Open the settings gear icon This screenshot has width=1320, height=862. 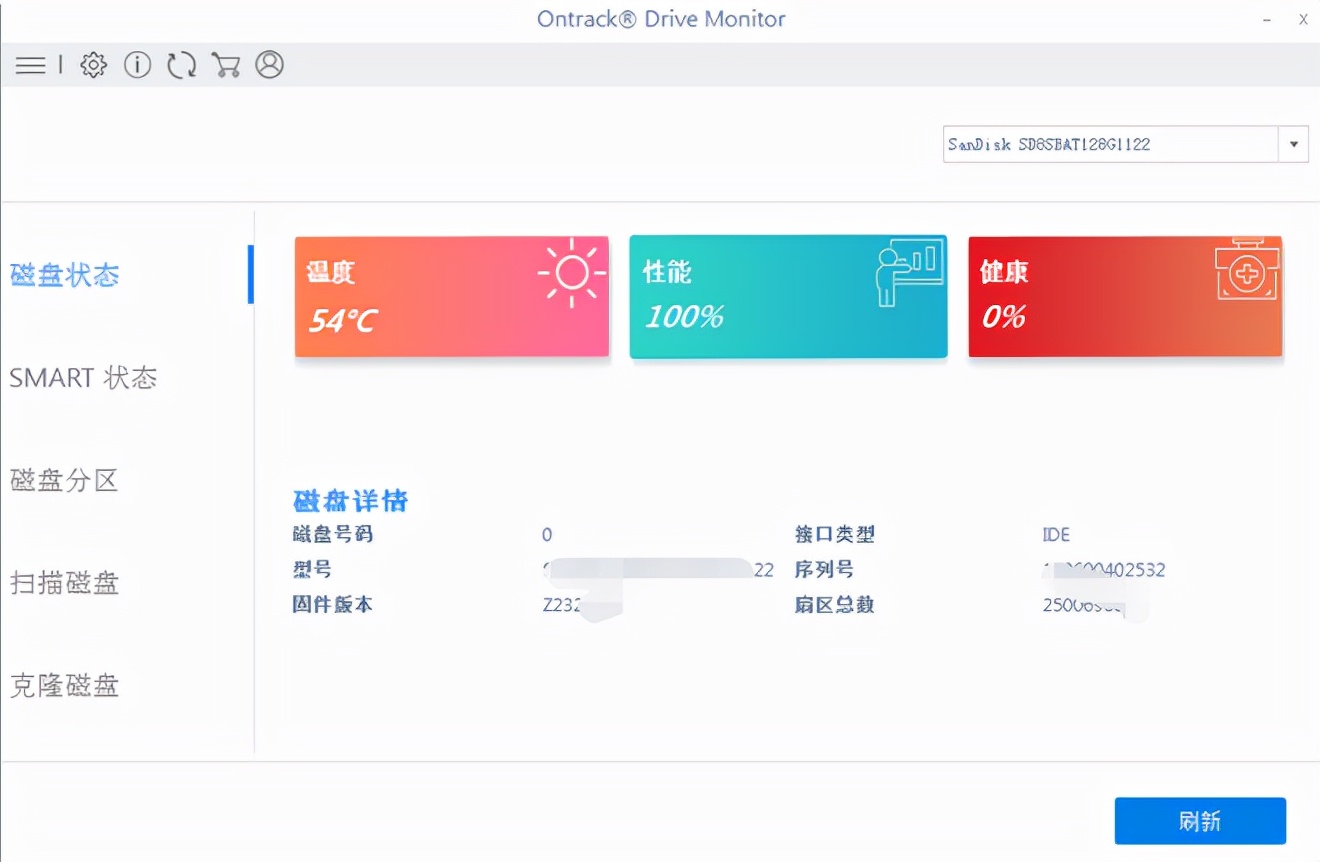point(93,64)
